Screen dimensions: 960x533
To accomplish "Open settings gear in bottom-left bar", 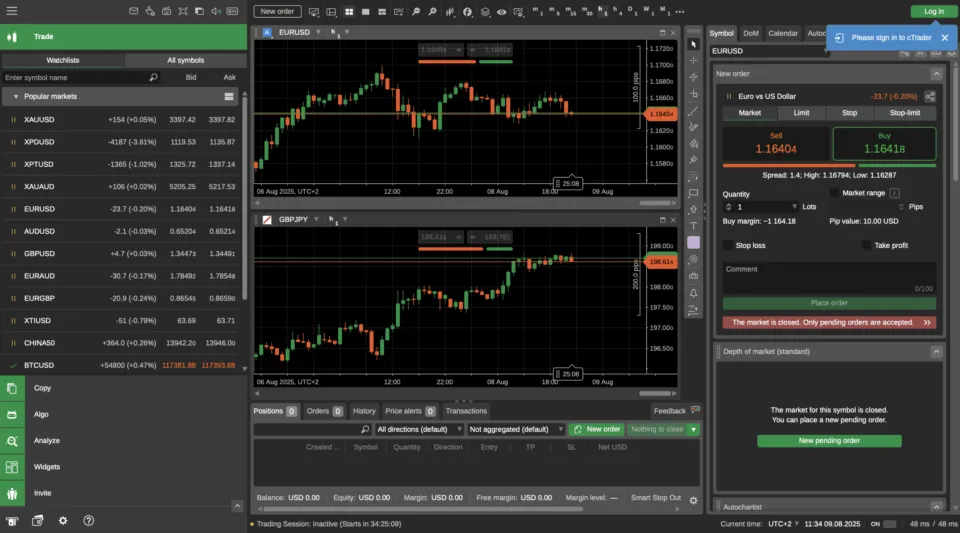I will coord(62,521).
